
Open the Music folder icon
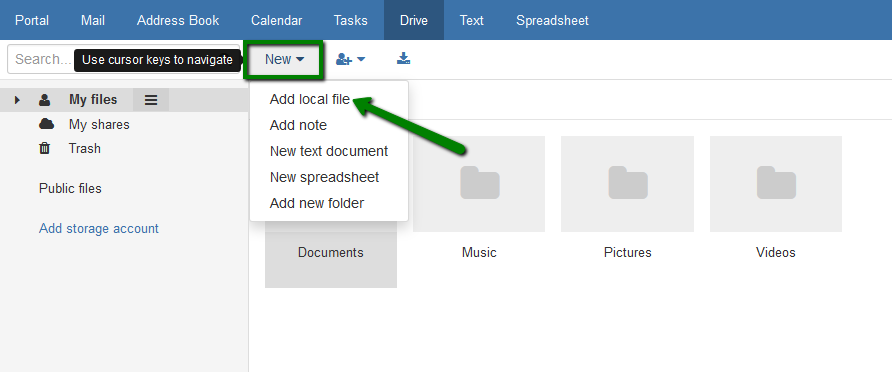point(480,184)
